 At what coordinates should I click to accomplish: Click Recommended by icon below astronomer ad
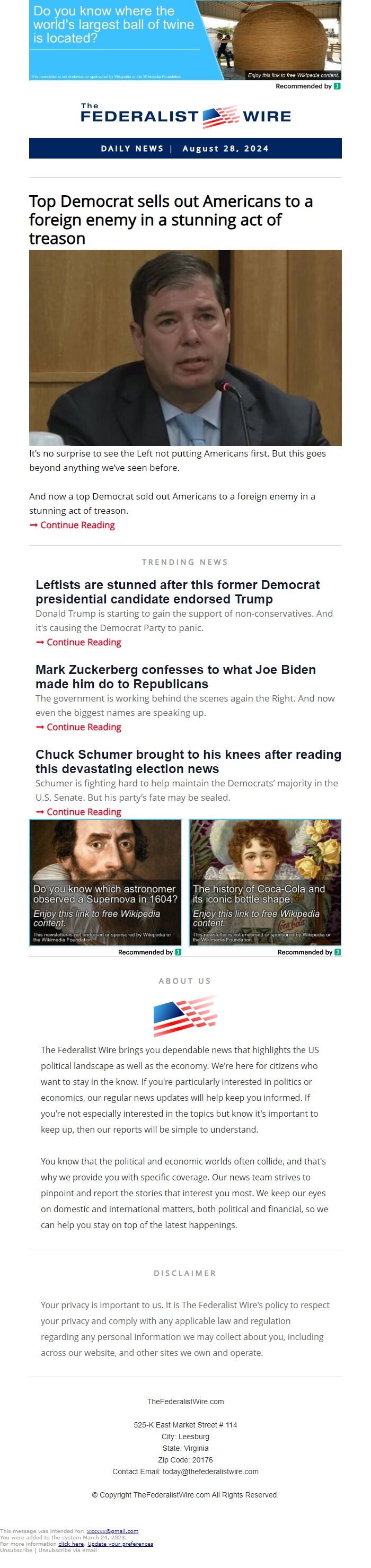click(178, 952)
